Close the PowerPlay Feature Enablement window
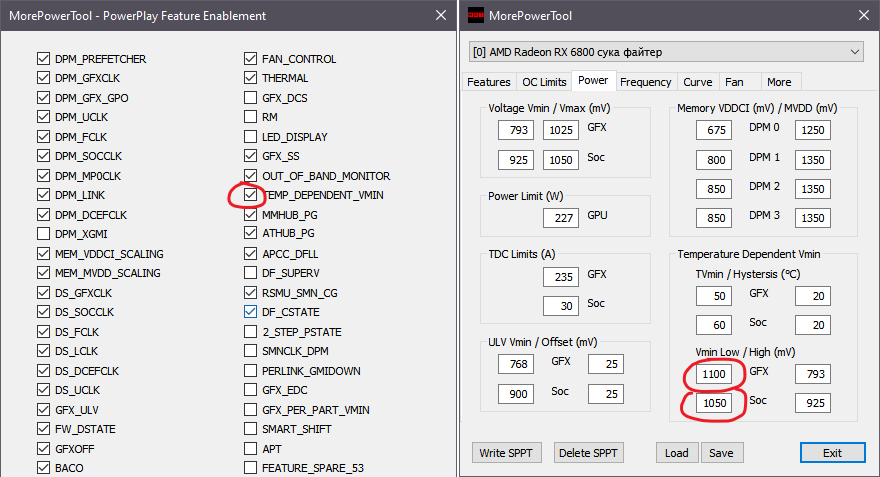Viewport: 880px width, 477px height. pyautogui.click(x=441, y=15)
